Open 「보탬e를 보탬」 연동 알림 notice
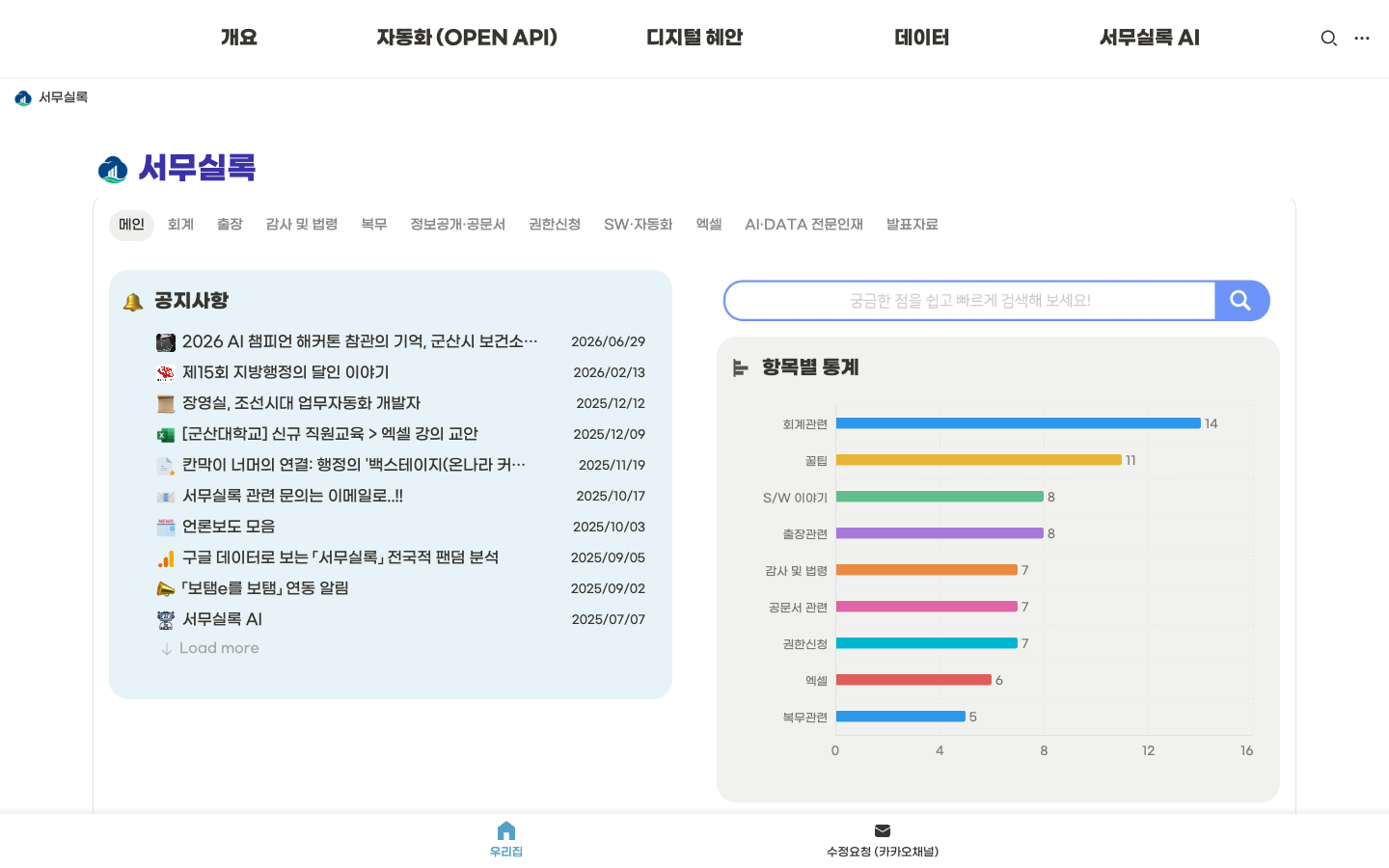Screen dimensions: 1389x868 point(265,588)
